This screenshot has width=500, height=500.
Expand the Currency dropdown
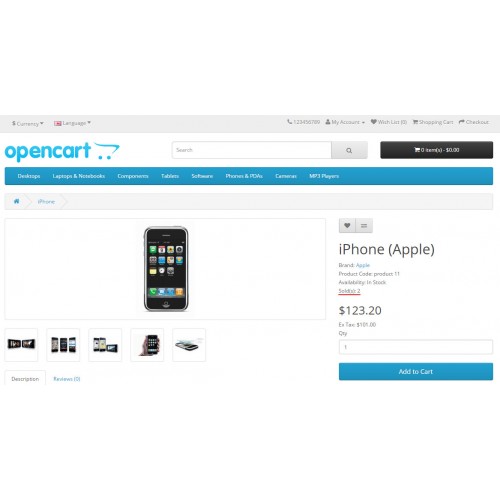coord(28,123)
